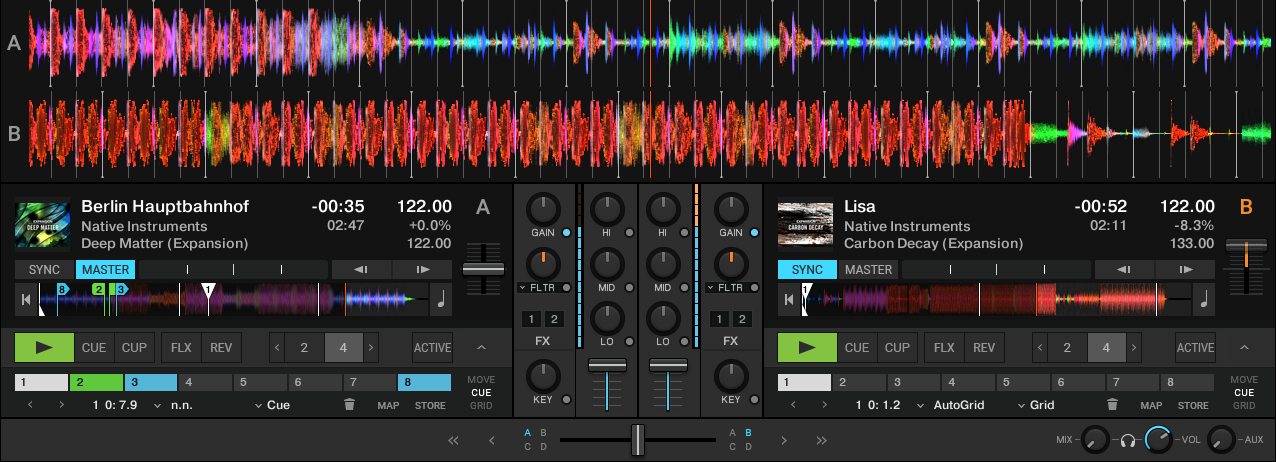Click the STORE button on Deck A
This screenshot has height=462, width=1276.
pyautogui.click(x=430, y=405)
